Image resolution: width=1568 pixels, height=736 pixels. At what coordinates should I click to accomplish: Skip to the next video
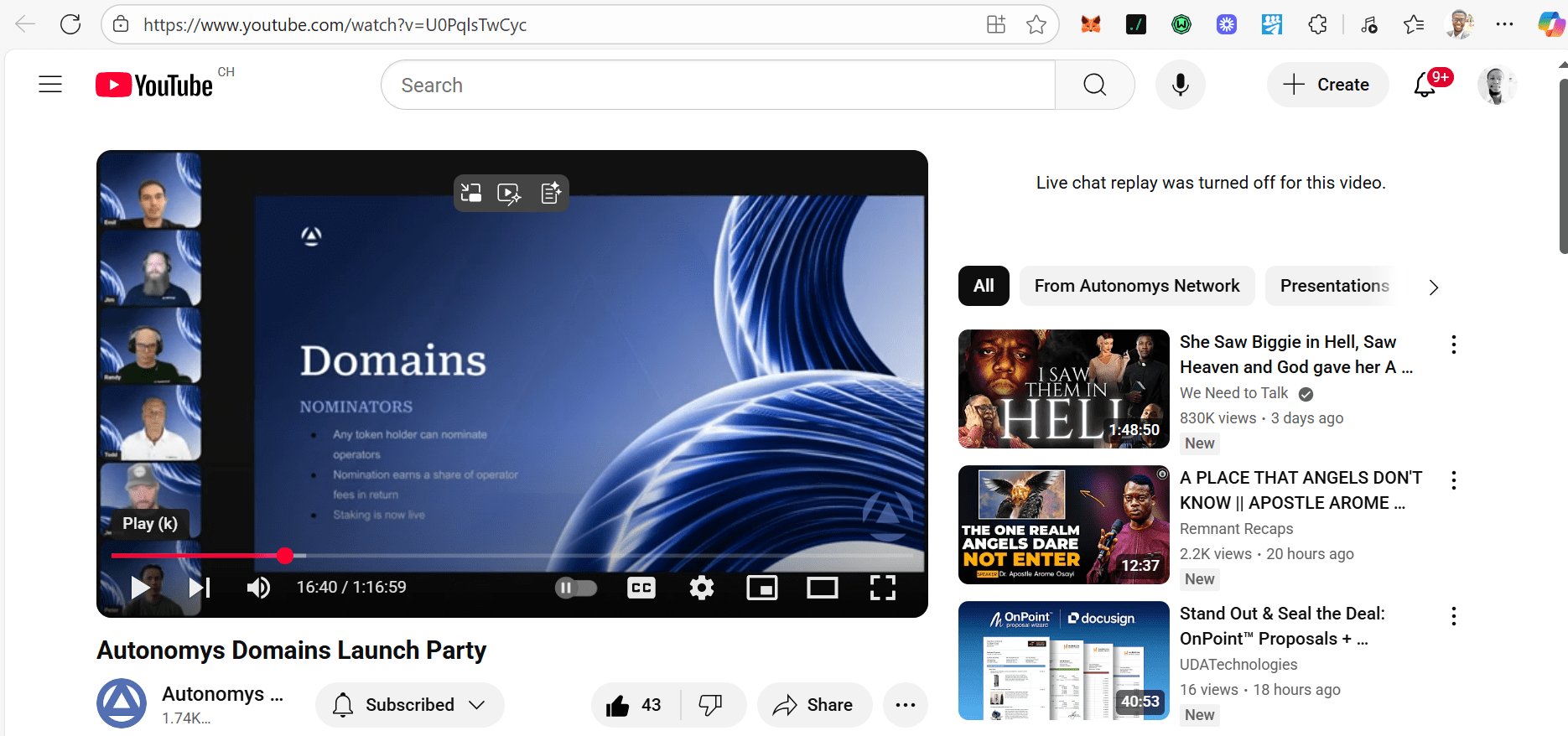tap(200, 587)
